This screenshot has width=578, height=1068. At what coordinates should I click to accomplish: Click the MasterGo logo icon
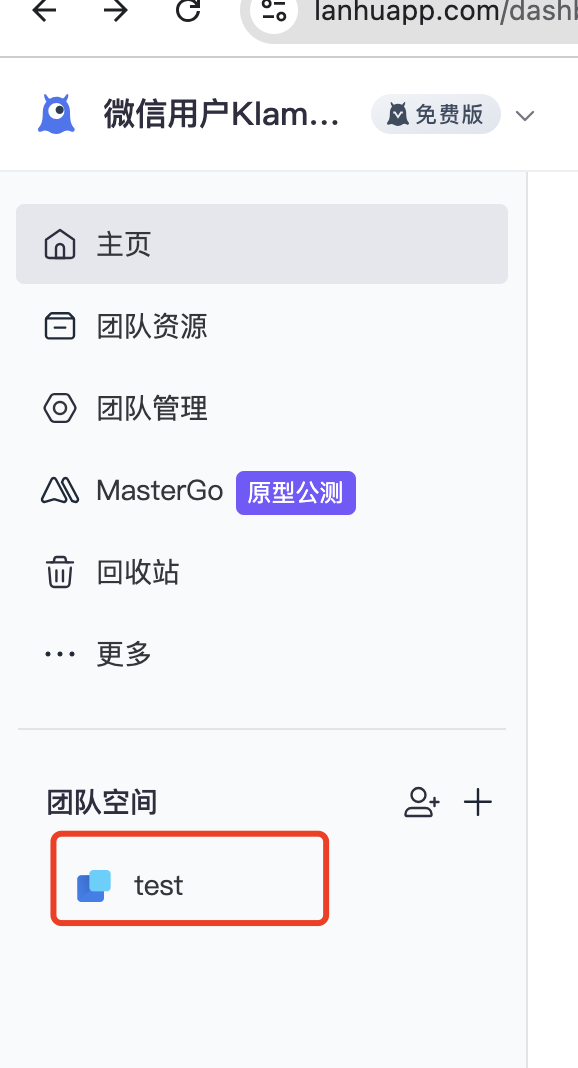(x=60, y=490)
